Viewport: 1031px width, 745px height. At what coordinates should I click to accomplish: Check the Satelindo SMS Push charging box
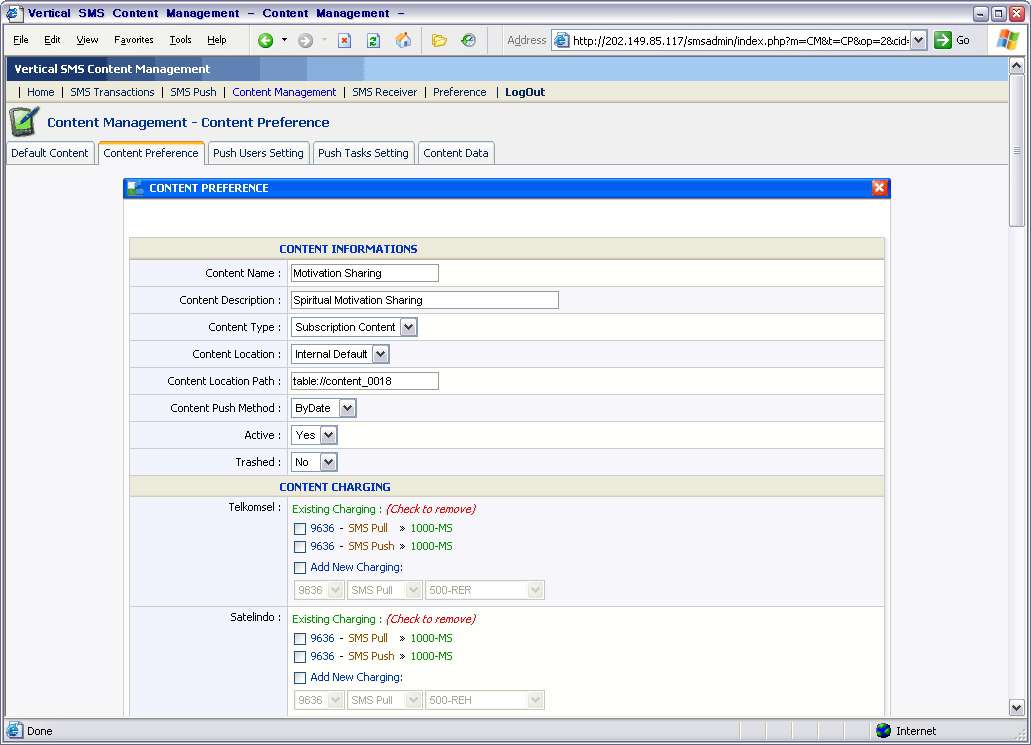[300, 657]
